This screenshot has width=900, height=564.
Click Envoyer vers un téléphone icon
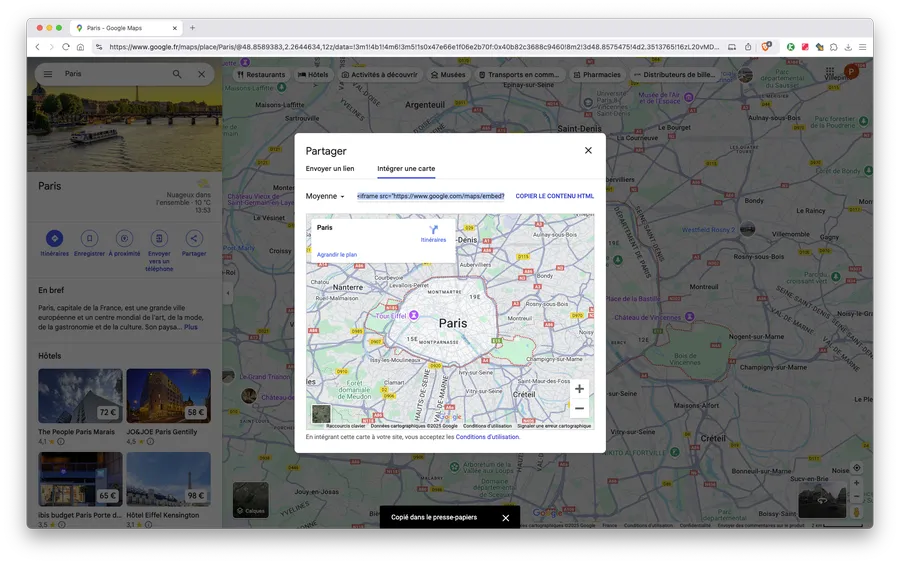[159, 238]
